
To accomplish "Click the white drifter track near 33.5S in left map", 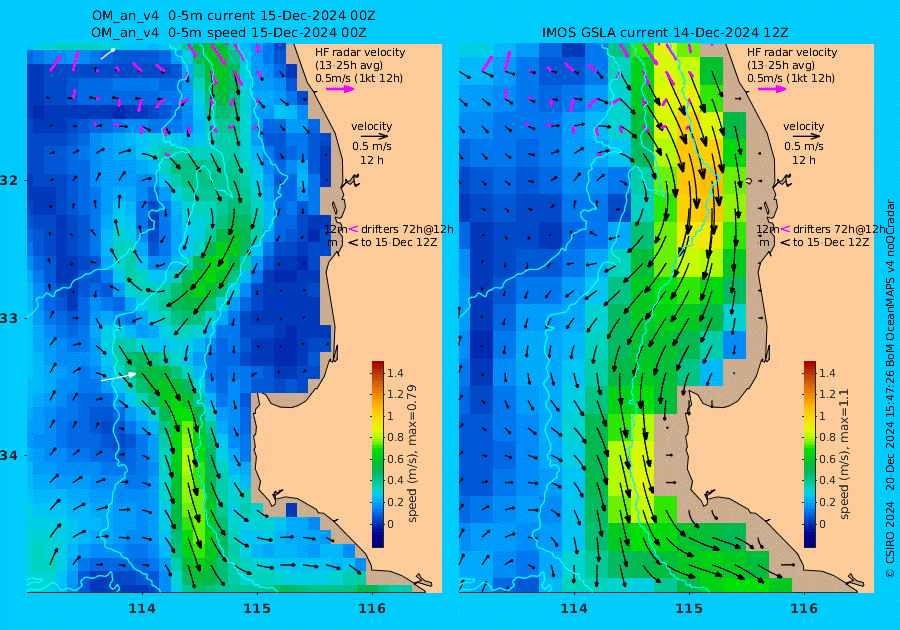I will point(118,377).
